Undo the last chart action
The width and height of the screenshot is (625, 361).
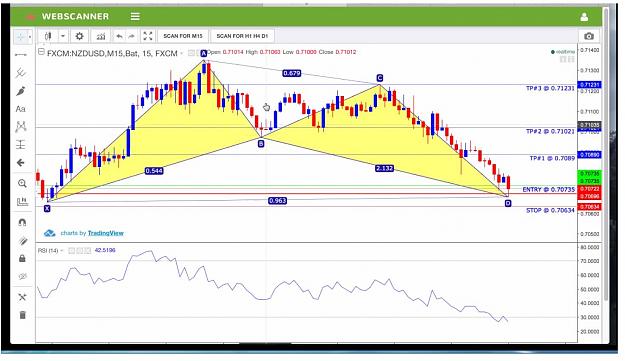pyautogui.click(x=119, y=36)
